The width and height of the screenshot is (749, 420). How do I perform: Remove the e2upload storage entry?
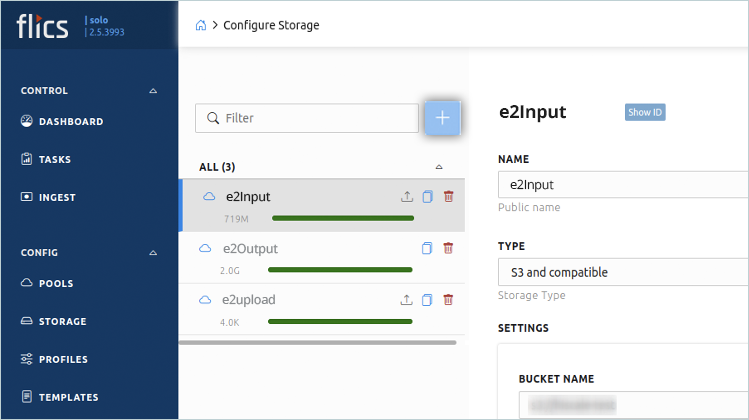(x=448, y=299)
